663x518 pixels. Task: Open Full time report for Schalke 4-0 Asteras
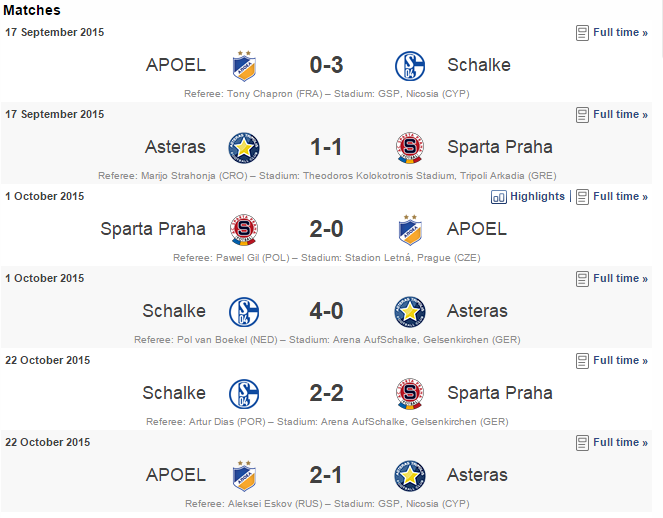tap(620, 279)
